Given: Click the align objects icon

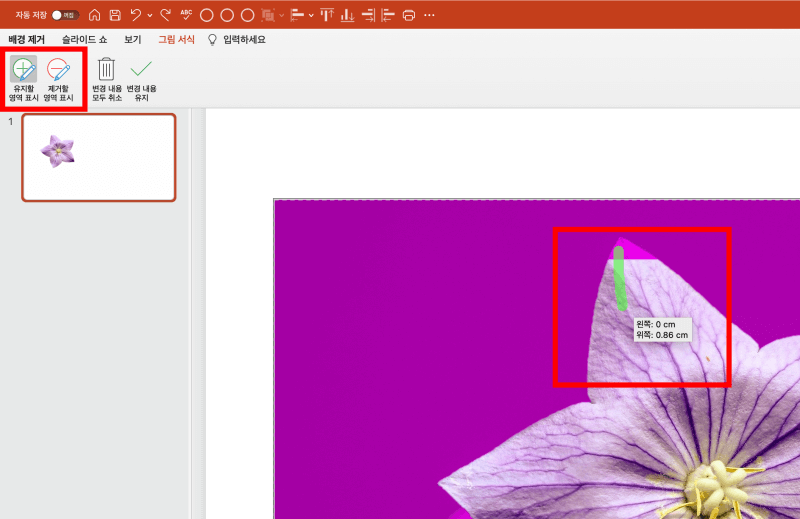Looking at the screenshot, I should (297, 15).
